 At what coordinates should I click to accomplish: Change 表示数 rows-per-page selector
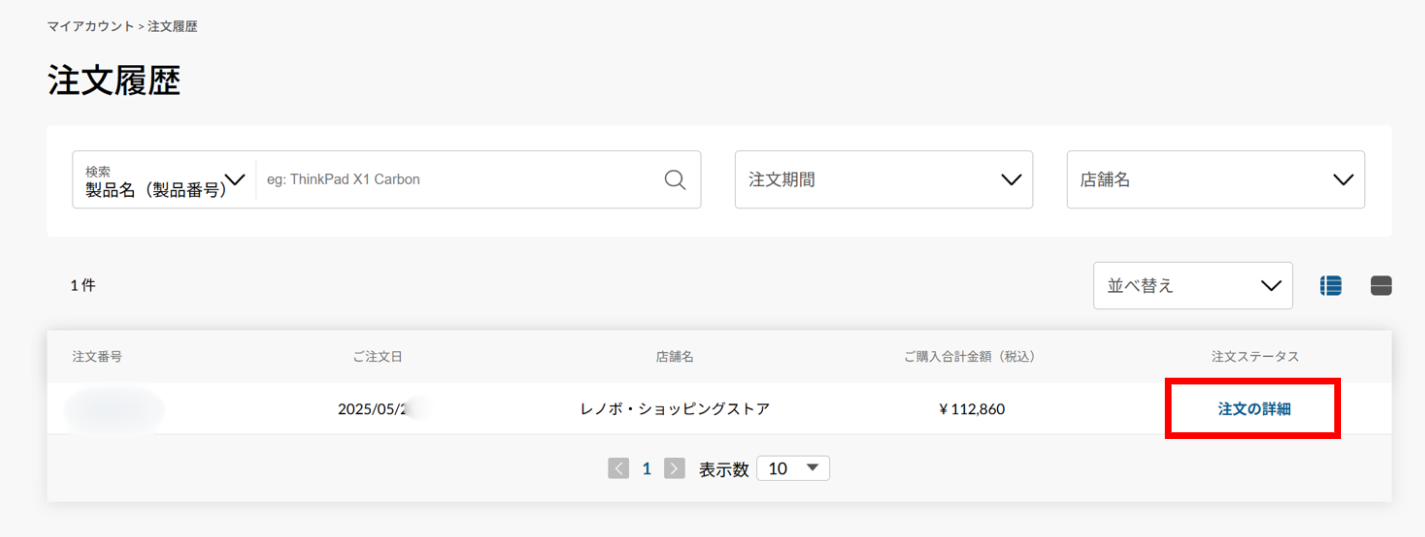[793, 468]
